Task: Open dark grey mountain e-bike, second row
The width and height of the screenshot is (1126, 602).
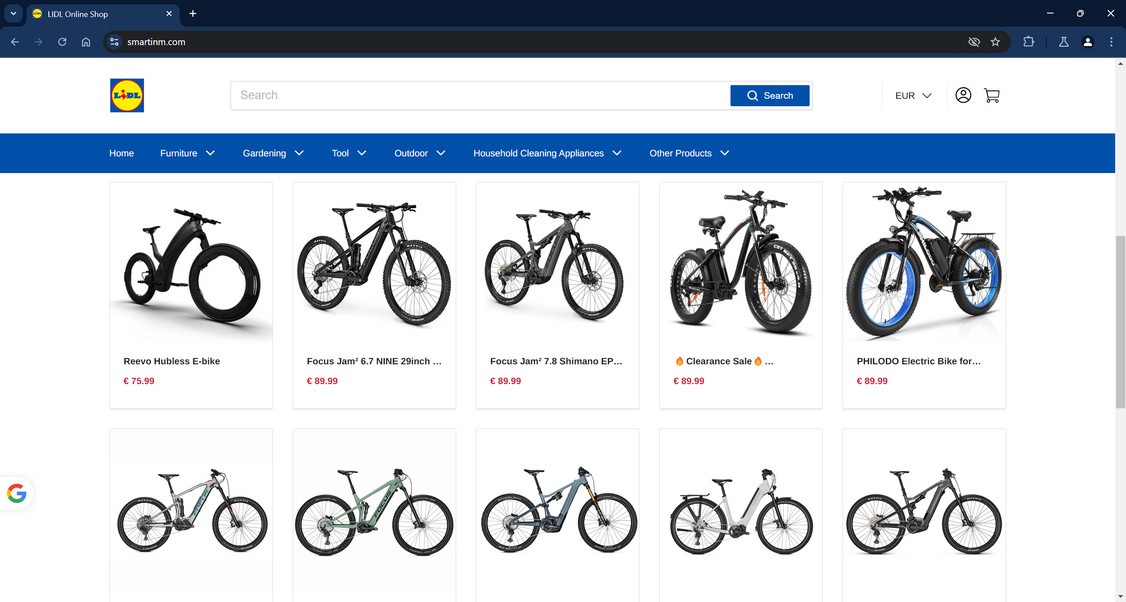Action: pos(924,510)
